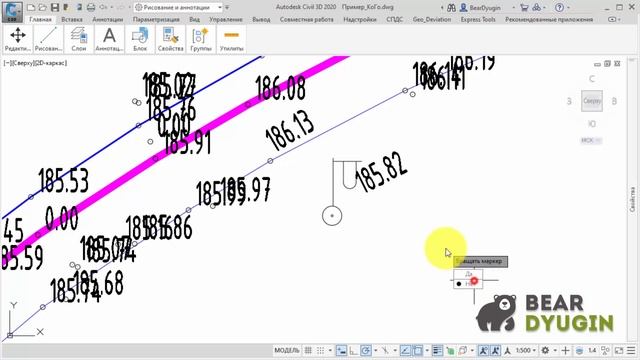
Task: Open the Аннотации ribbon tab
Action: [x=108, y=19]
